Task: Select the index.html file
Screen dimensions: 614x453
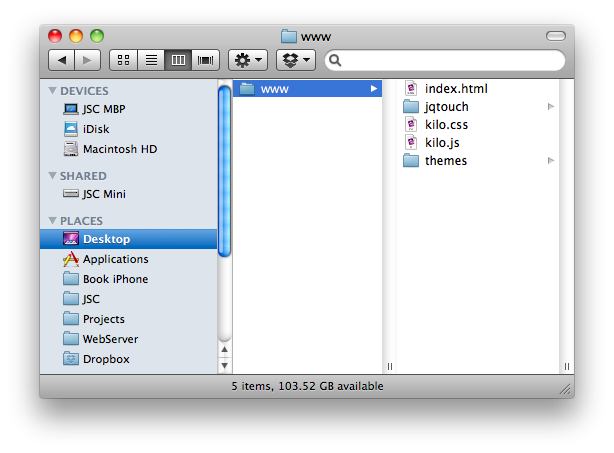Action: coord(455,89)
